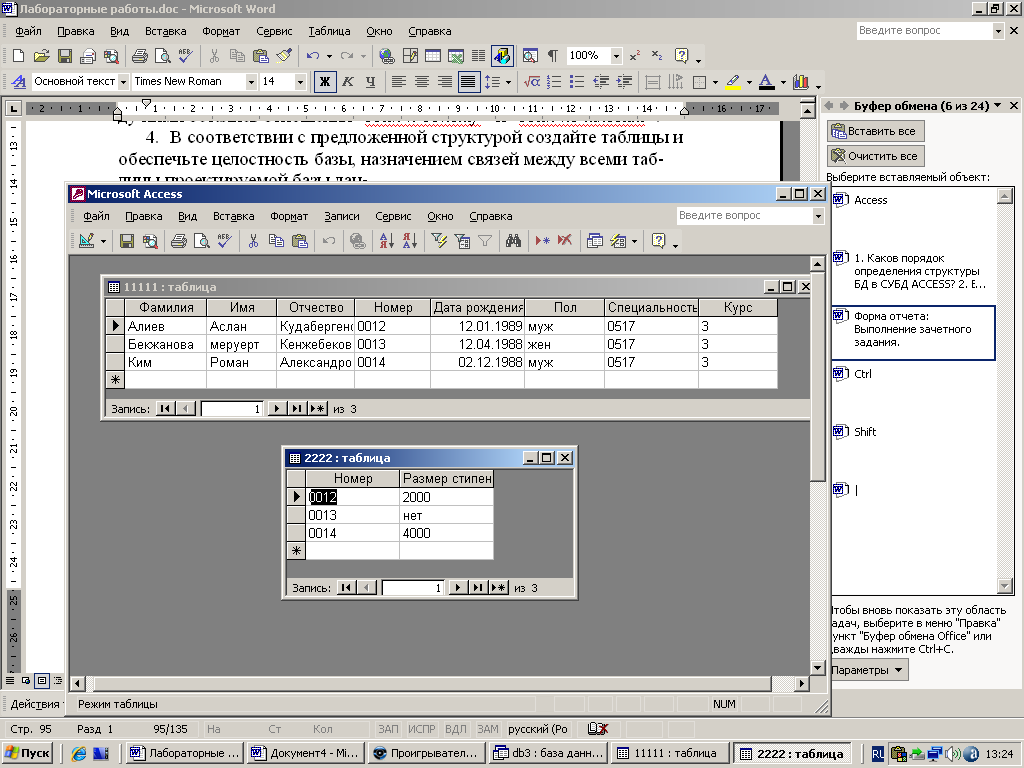Click Word's Save floppy disk icon
Viewport: 1024px width, 768px height.
[65, 56]
